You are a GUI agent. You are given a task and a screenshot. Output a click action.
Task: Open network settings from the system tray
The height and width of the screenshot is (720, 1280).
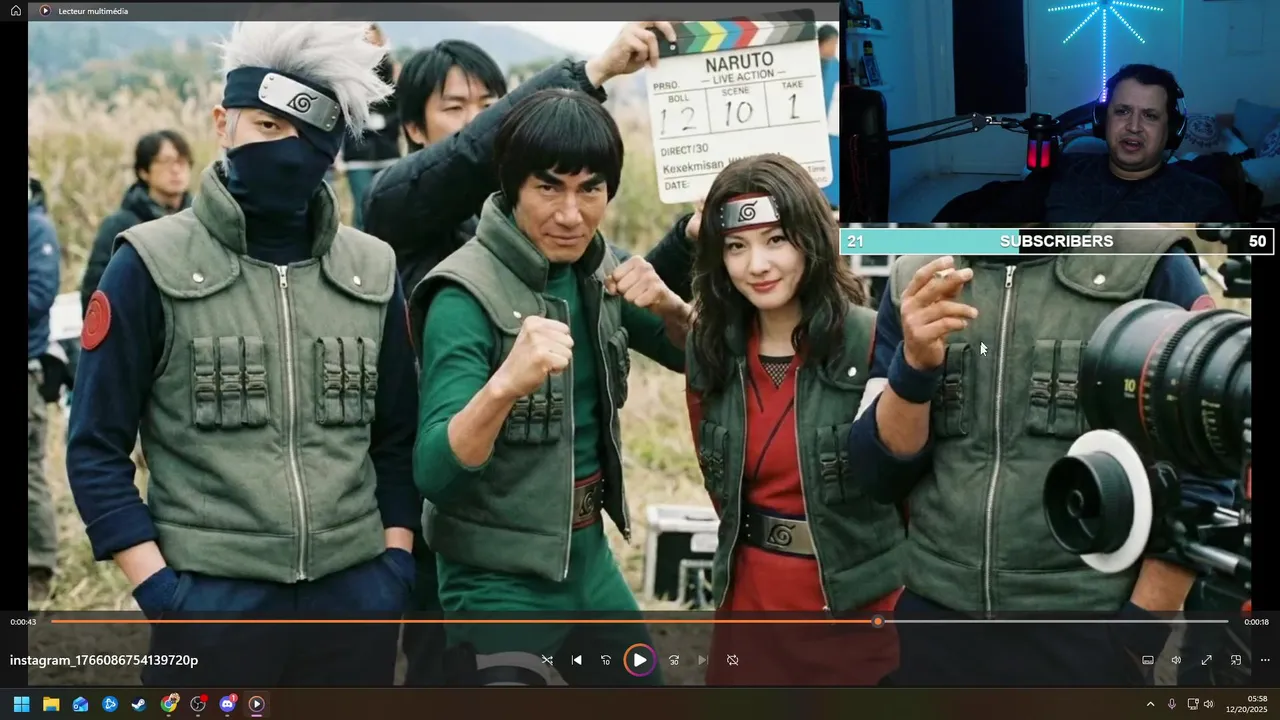pos(1193,704)
